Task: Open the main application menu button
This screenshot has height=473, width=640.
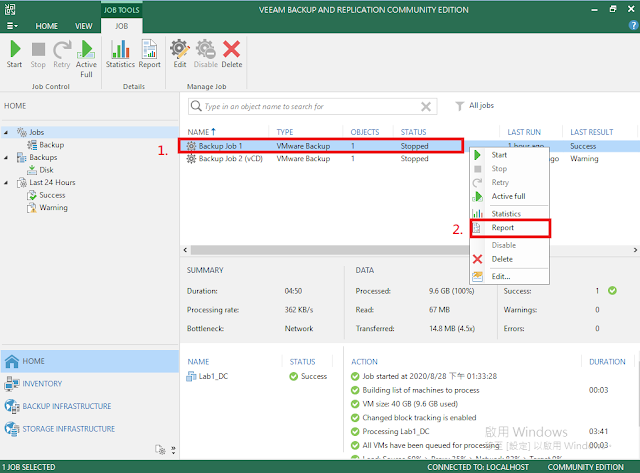Action: (x=12, y=26)
